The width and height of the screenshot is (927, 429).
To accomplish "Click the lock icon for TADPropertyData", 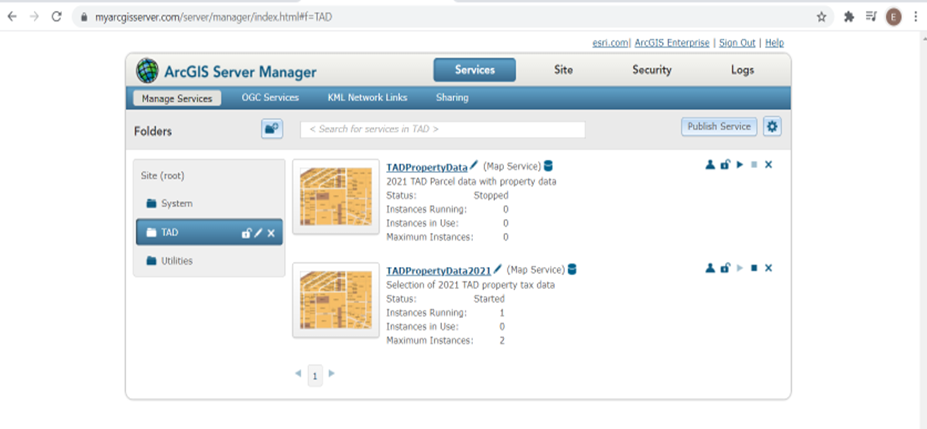I will 725,165.
